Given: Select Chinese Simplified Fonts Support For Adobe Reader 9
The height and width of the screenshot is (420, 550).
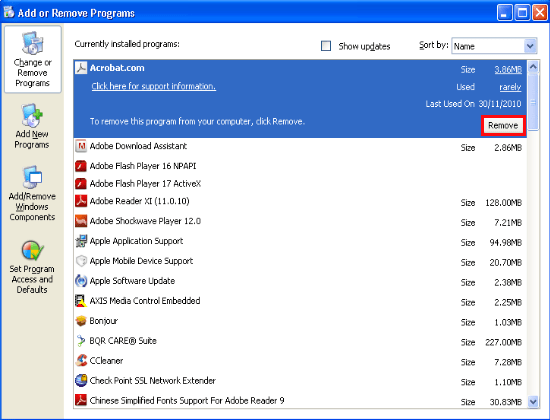Looking at the screenshot, I should [x=187, y=400].
